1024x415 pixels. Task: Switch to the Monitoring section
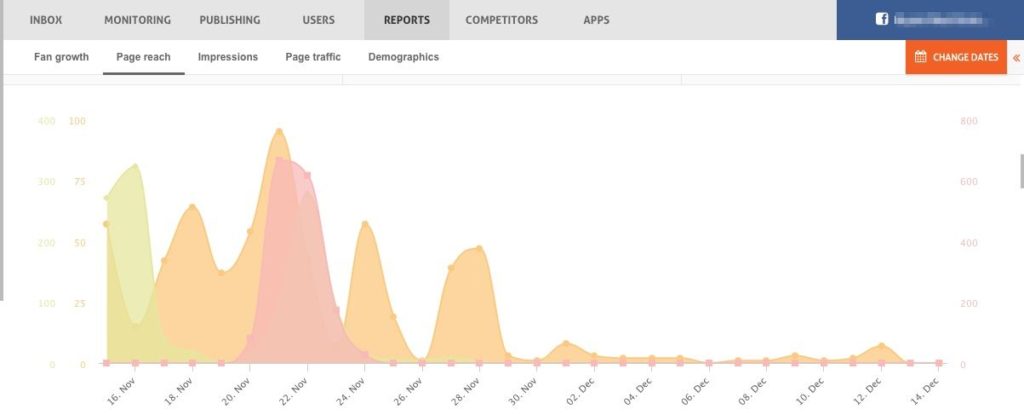[x=137, y=20]
